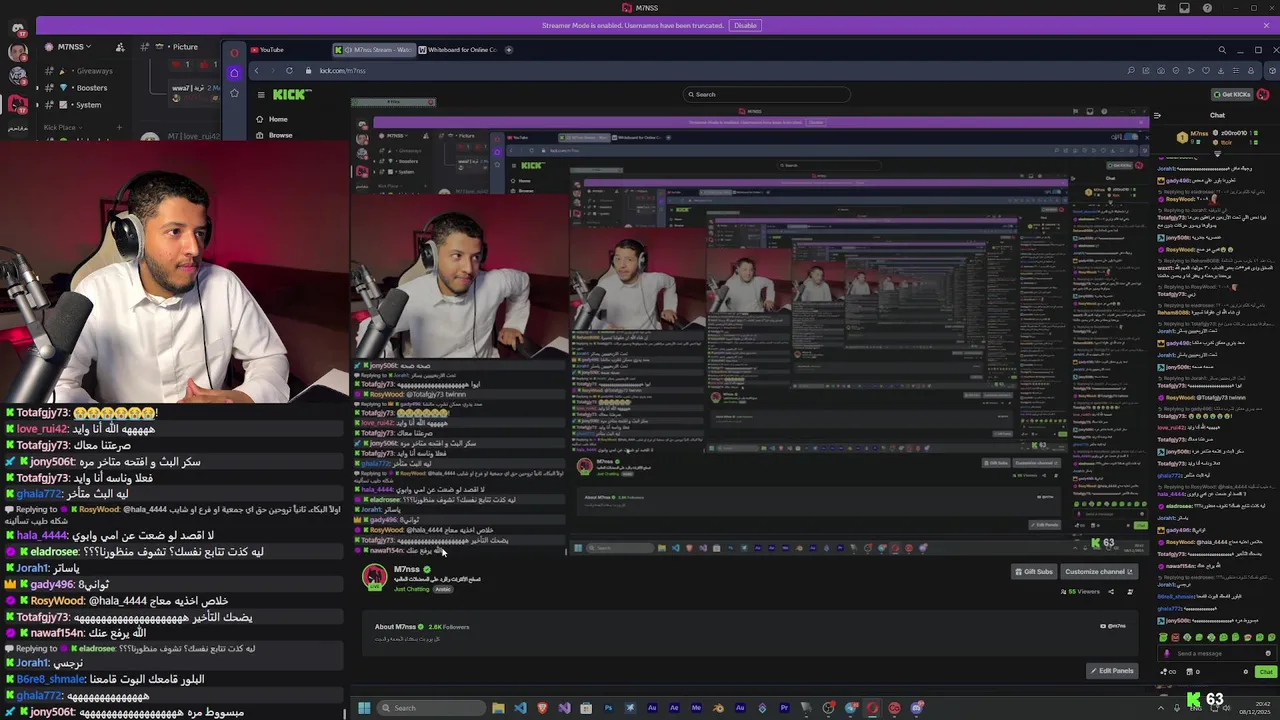Click the Arabic language tag under M7nss

point(442,589)
